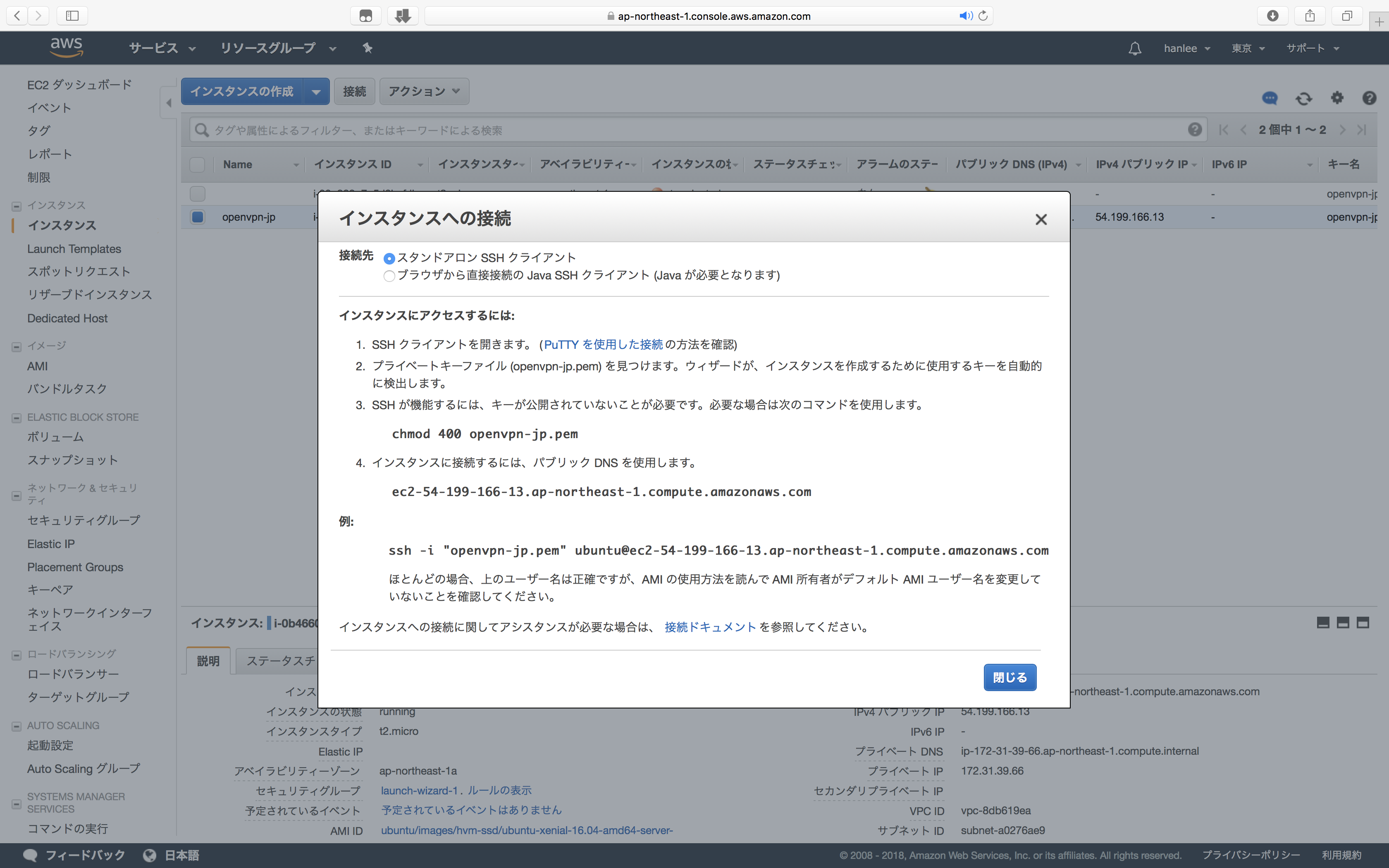
Task: Open the プライバシーポリシー footer link
Action: (1251, 855)
